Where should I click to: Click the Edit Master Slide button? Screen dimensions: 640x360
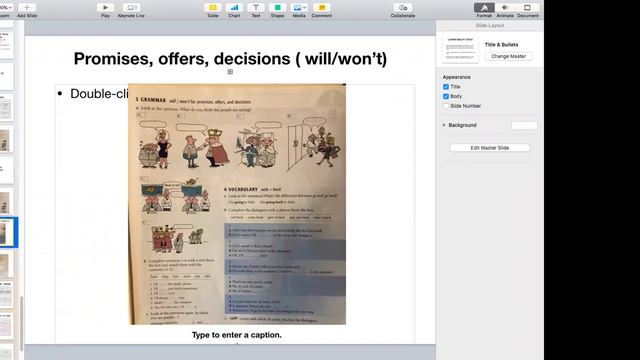coord(489,148)
